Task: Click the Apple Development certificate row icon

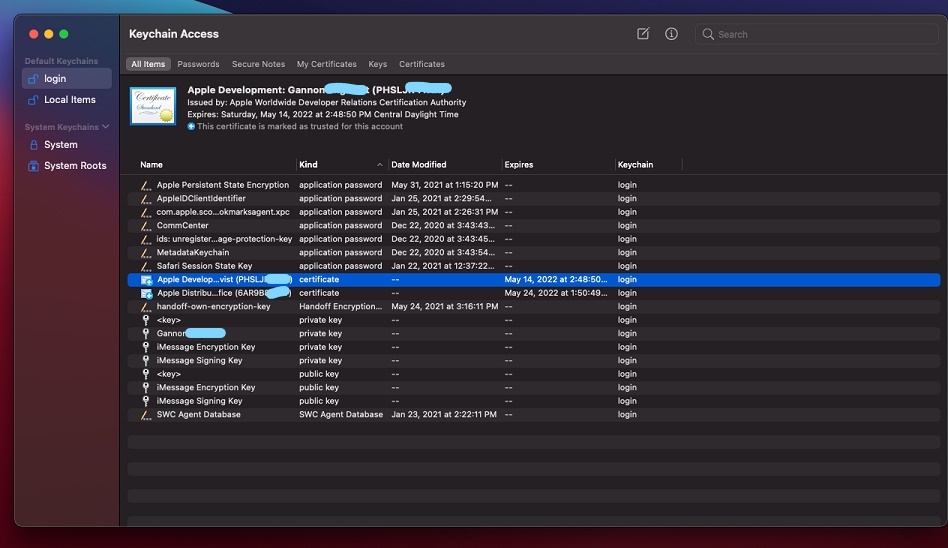Action: (x=146, y=280)
